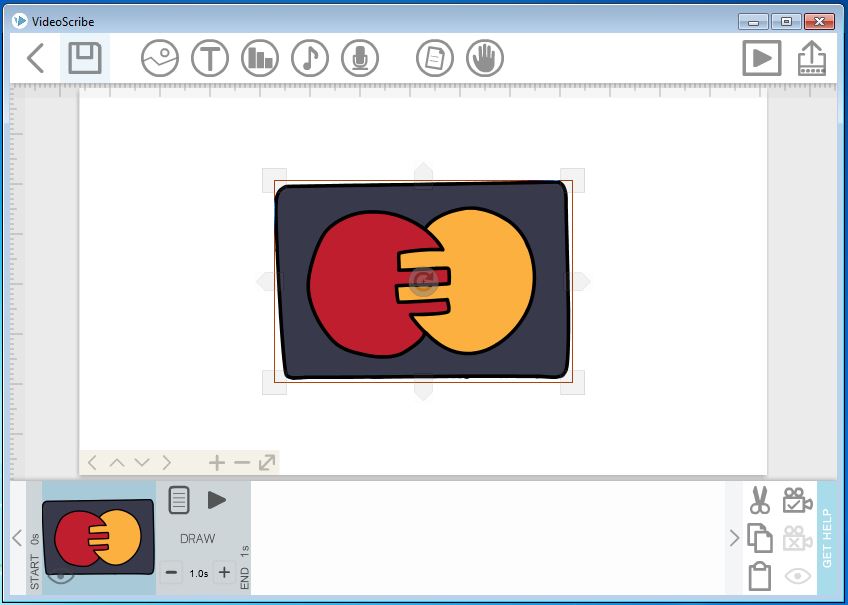
Task: Save the current scribe project
Action: tap(84, 58)
